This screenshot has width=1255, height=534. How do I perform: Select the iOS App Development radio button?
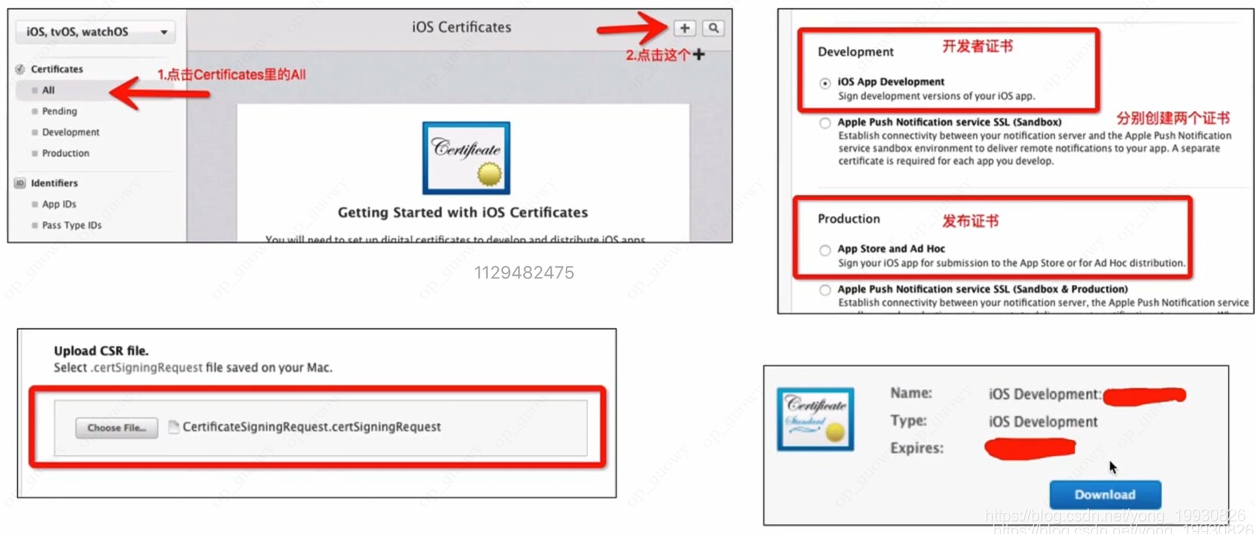825,83
